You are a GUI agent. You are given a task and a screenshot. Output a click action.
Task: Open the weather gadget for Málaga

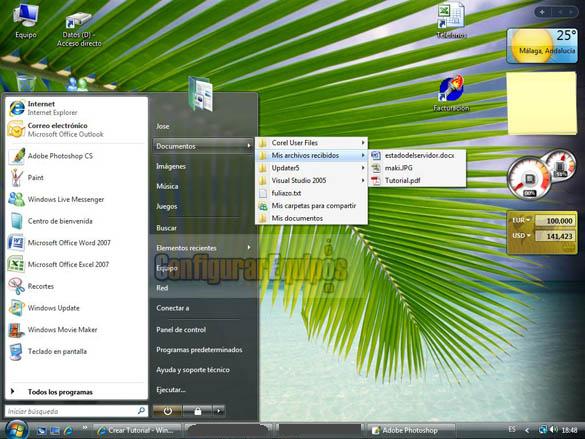click(x=542, y=46)
